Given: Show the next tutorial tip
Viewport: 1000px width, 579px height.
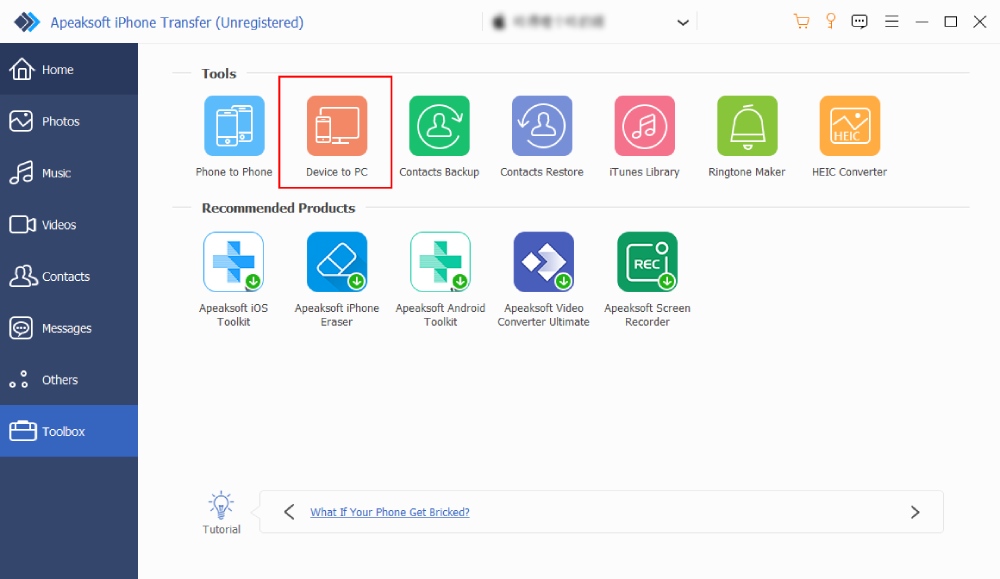Looking at the screenshot, I should tap(915, 512).
